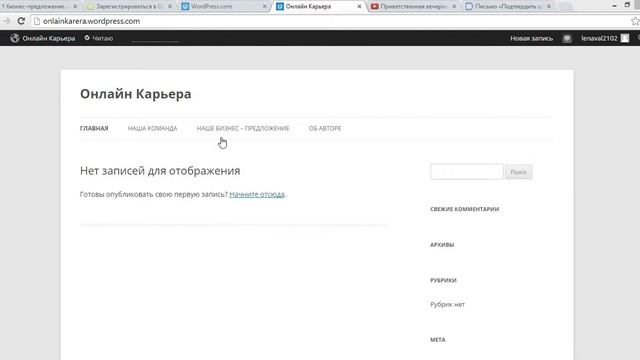Screen dimensions: 640x360
Task: Open the WordPress globe icon in admin bar
Action: (x=15, y=38)
